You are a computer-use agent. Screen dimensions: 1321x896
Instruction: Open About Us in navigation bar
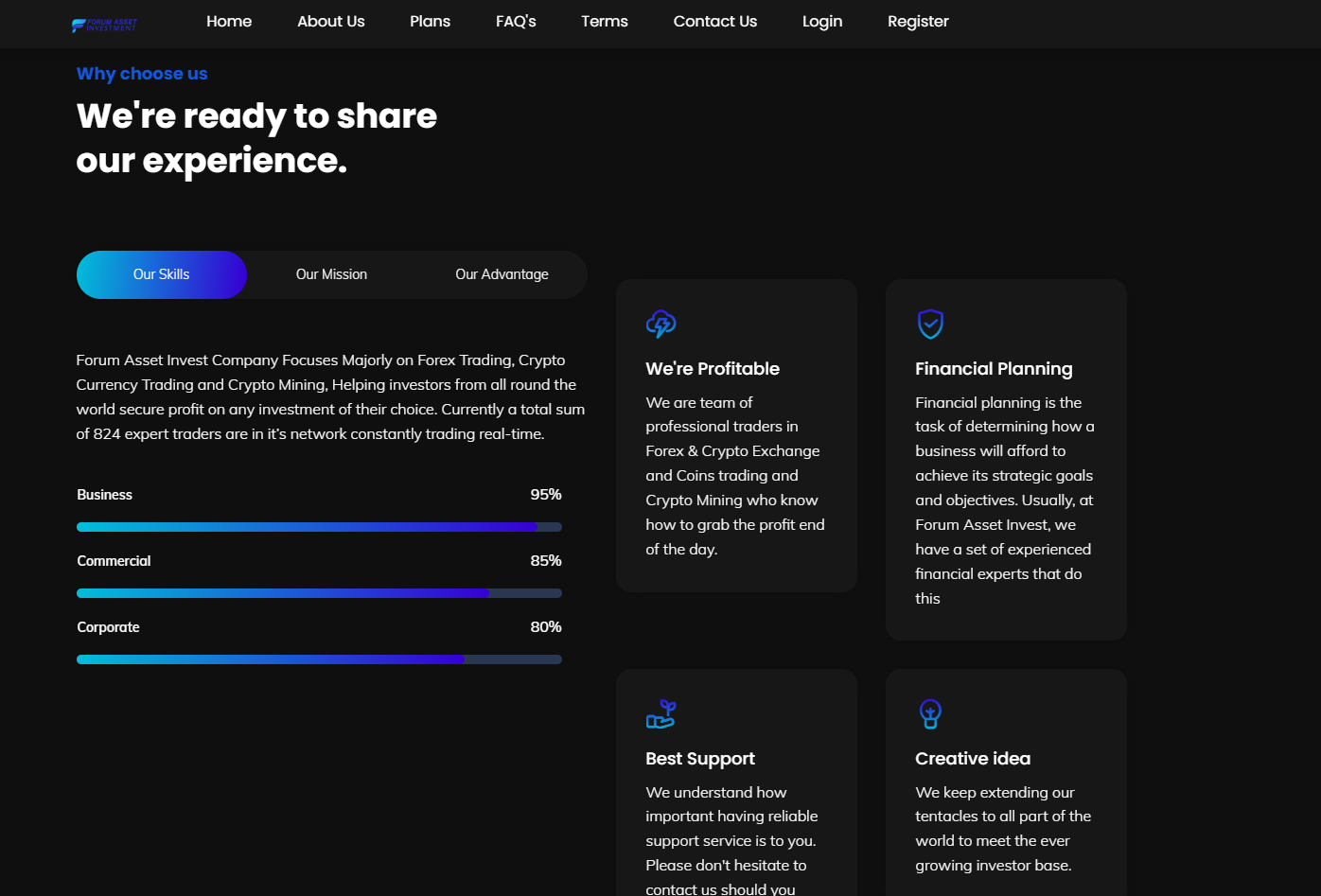pyautogui.click(x=330, y=22)
